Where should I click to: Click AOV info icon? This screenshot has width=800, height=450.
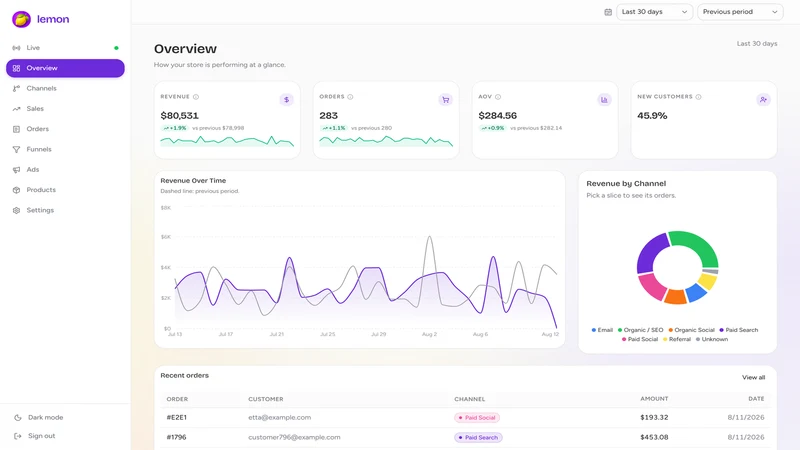tap(498, 97)
